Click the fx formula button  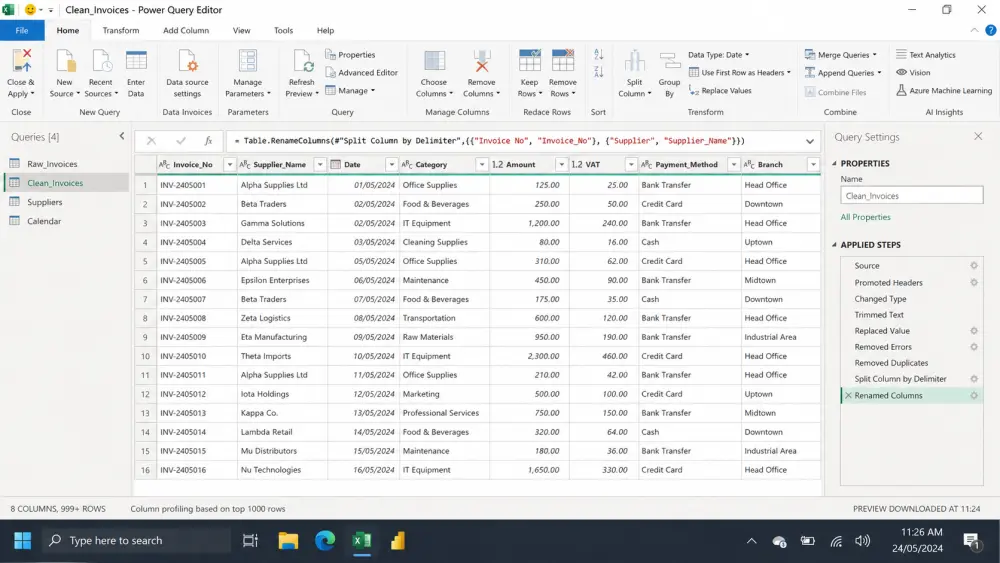click(208, 141)
